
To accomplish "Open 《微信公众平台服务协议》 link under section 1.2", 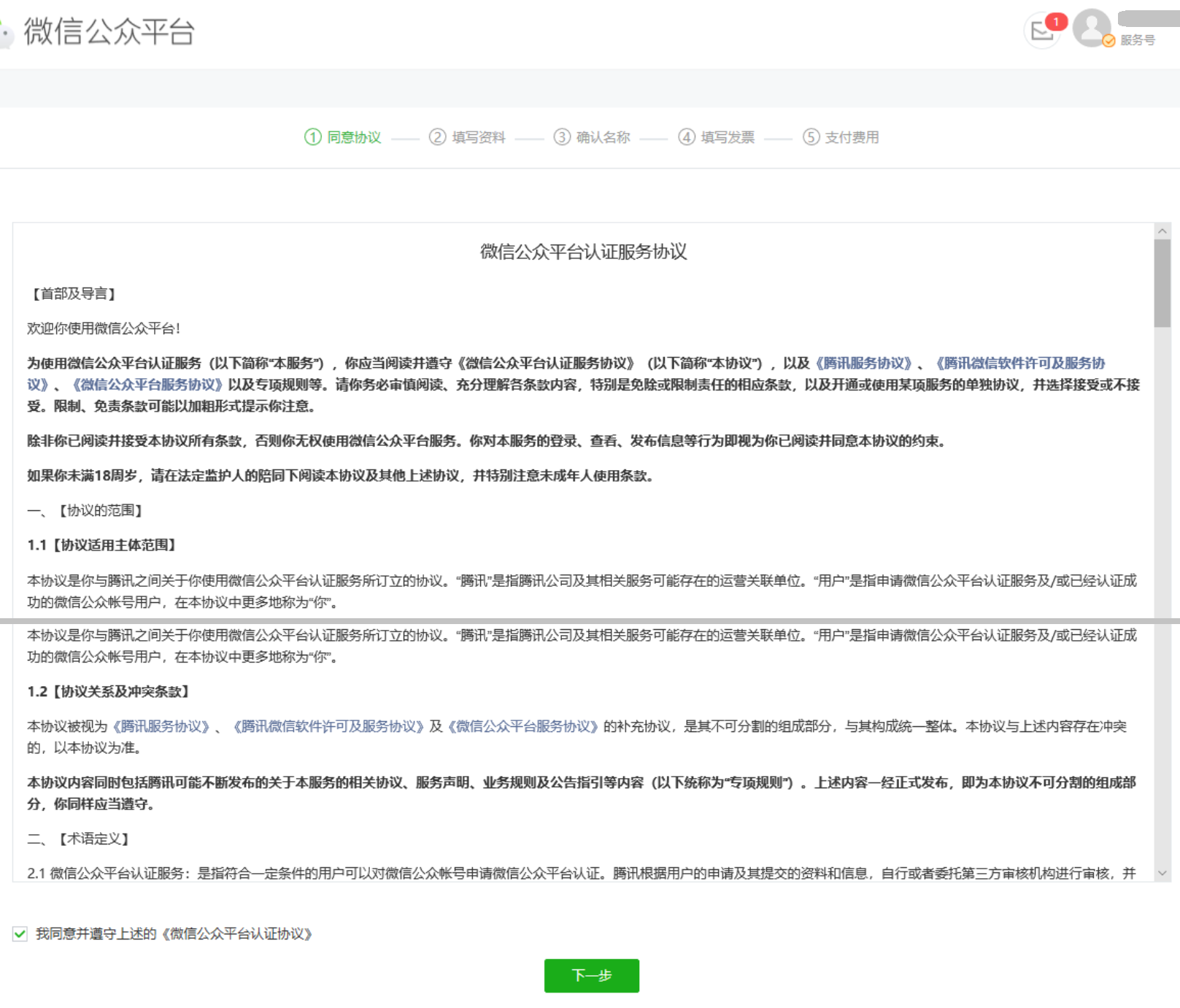I will tap(523, 726).
